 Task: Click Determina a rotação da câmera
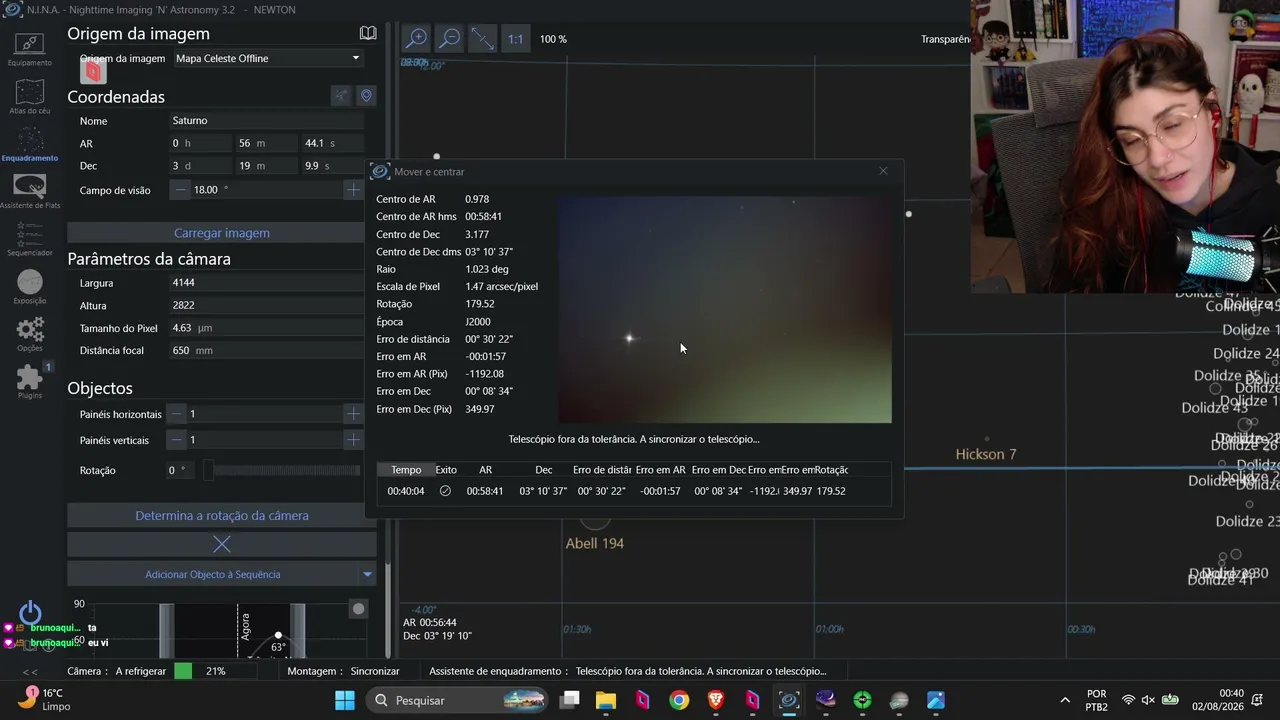222,516
